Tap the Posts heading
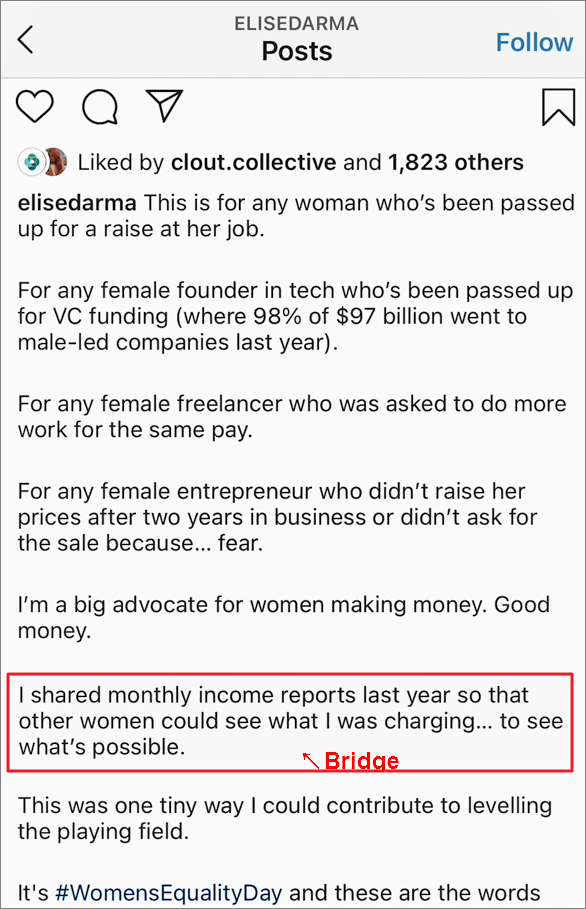 coord(297,51)
